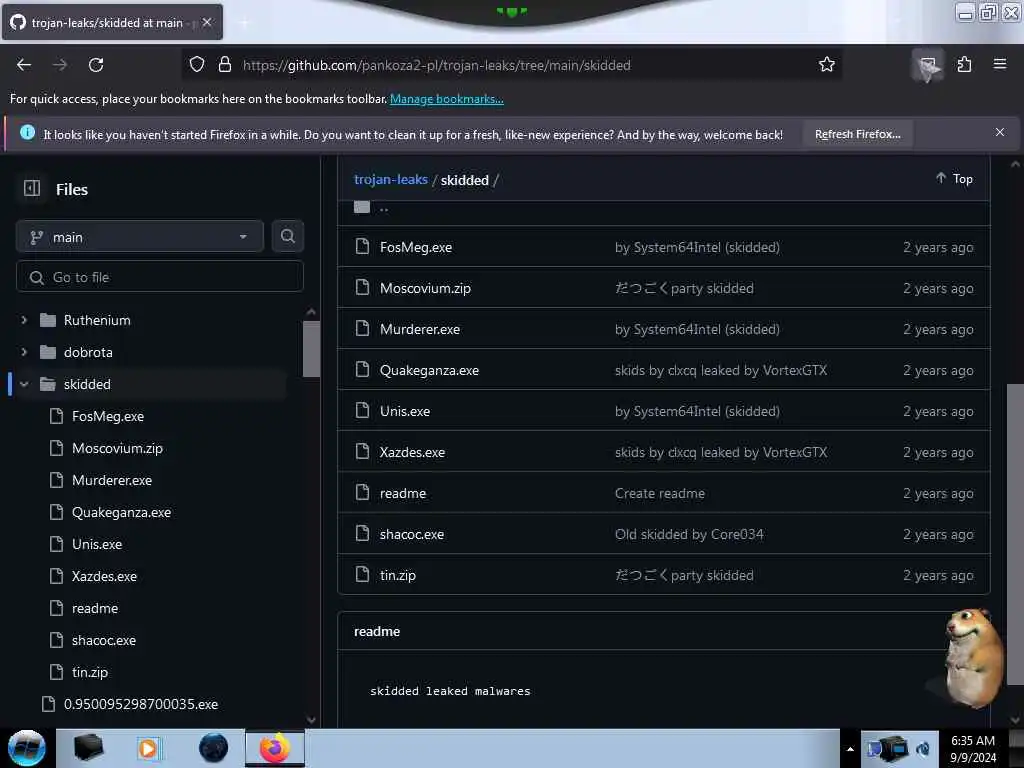Click the info icon in the Firefox notification bar
Image resolution: width=1024 pixels, height=768 pixels.
27,133
